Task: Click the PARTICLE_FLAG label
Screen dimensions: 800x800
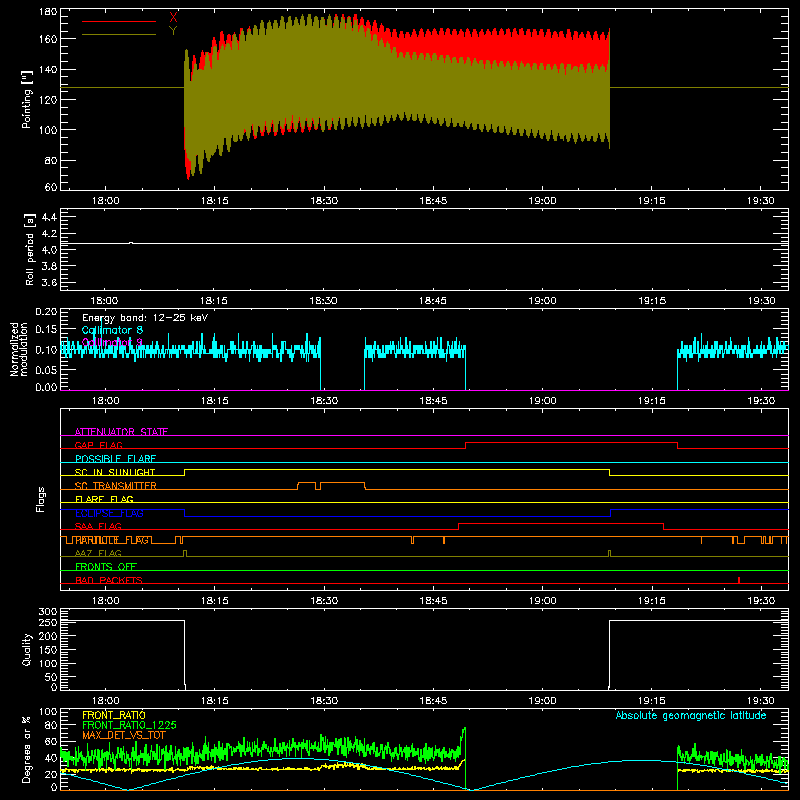Action: [112, 540]
